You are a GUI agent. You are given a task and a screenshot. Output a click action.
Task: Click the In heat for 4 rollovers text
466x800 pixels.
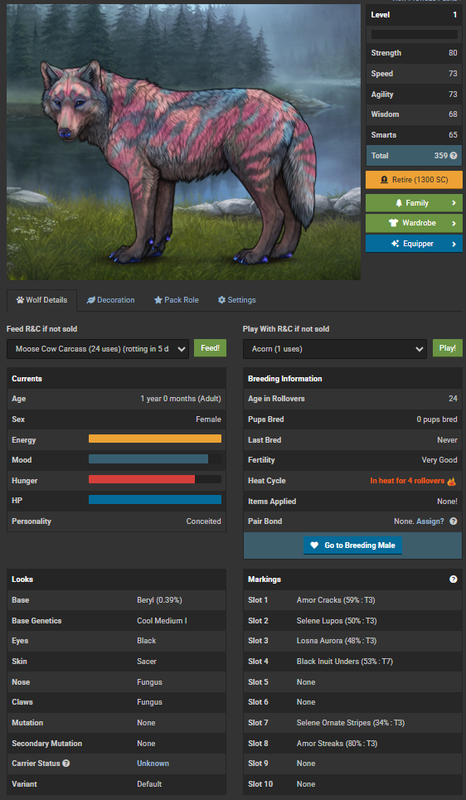tap(407, 481)
